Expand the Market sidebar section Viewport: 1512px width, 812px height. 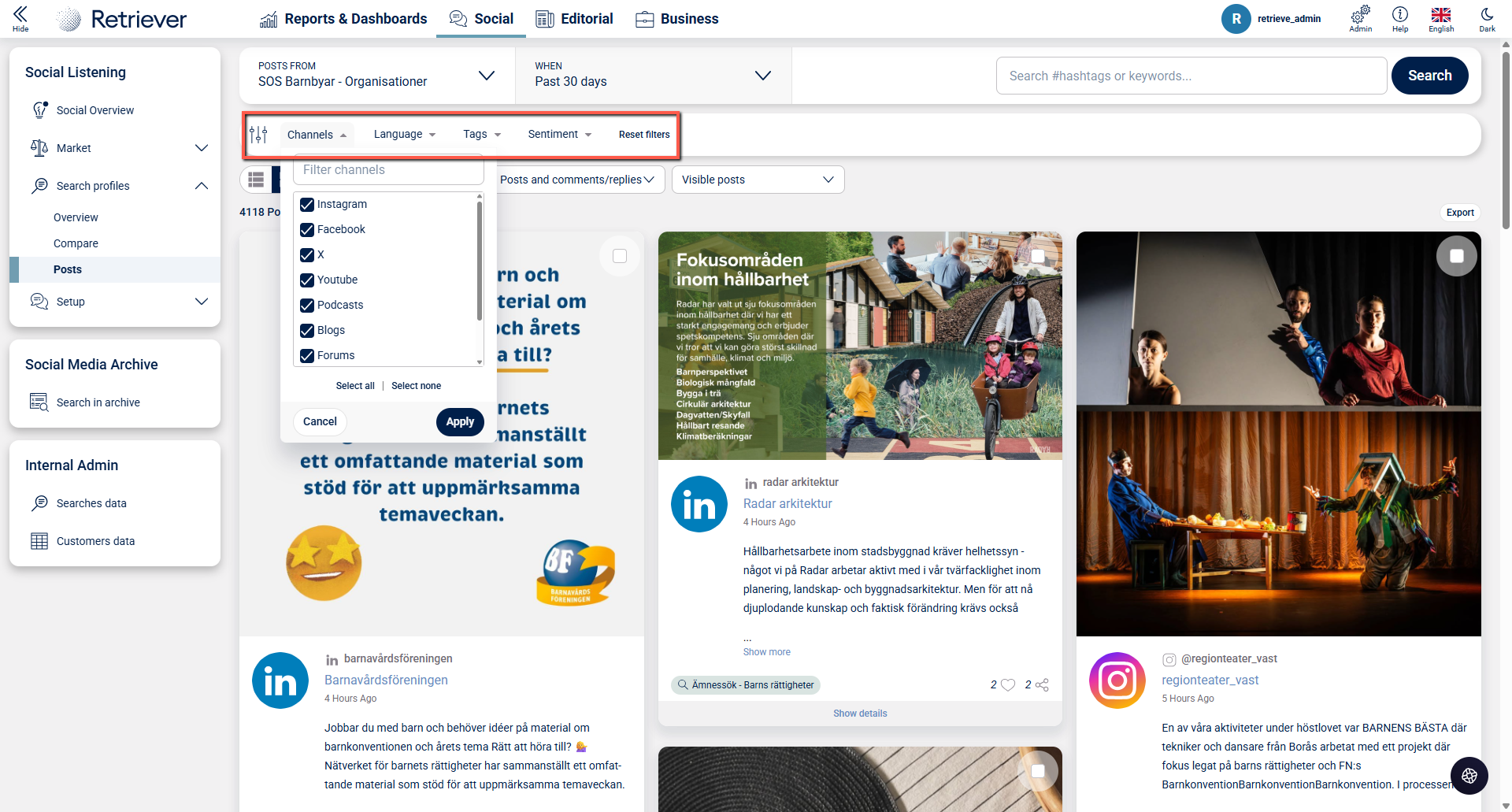[x=118, y=148]
